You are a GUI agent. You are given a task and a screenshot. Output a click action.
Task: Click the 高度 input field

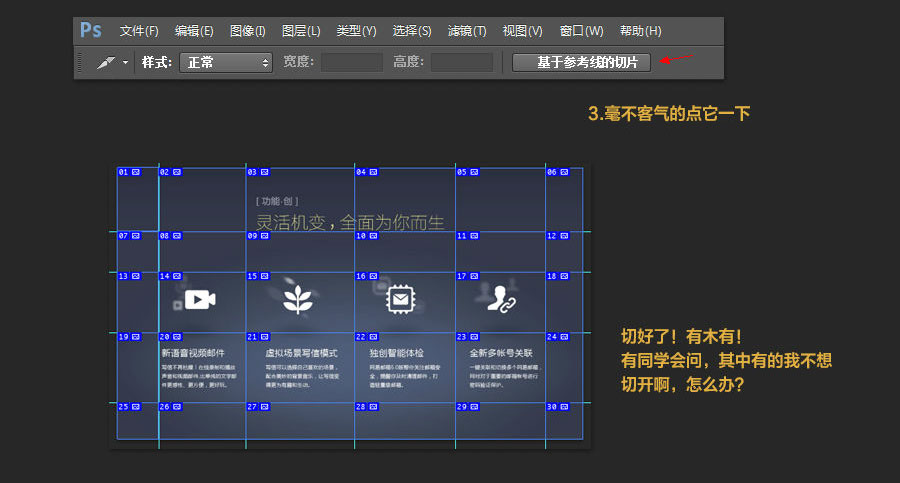(x=461, y=62)
